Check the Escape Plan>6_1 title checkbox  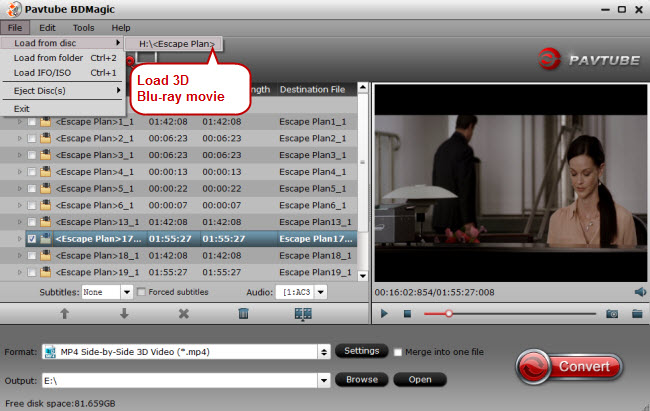[32, 205]
